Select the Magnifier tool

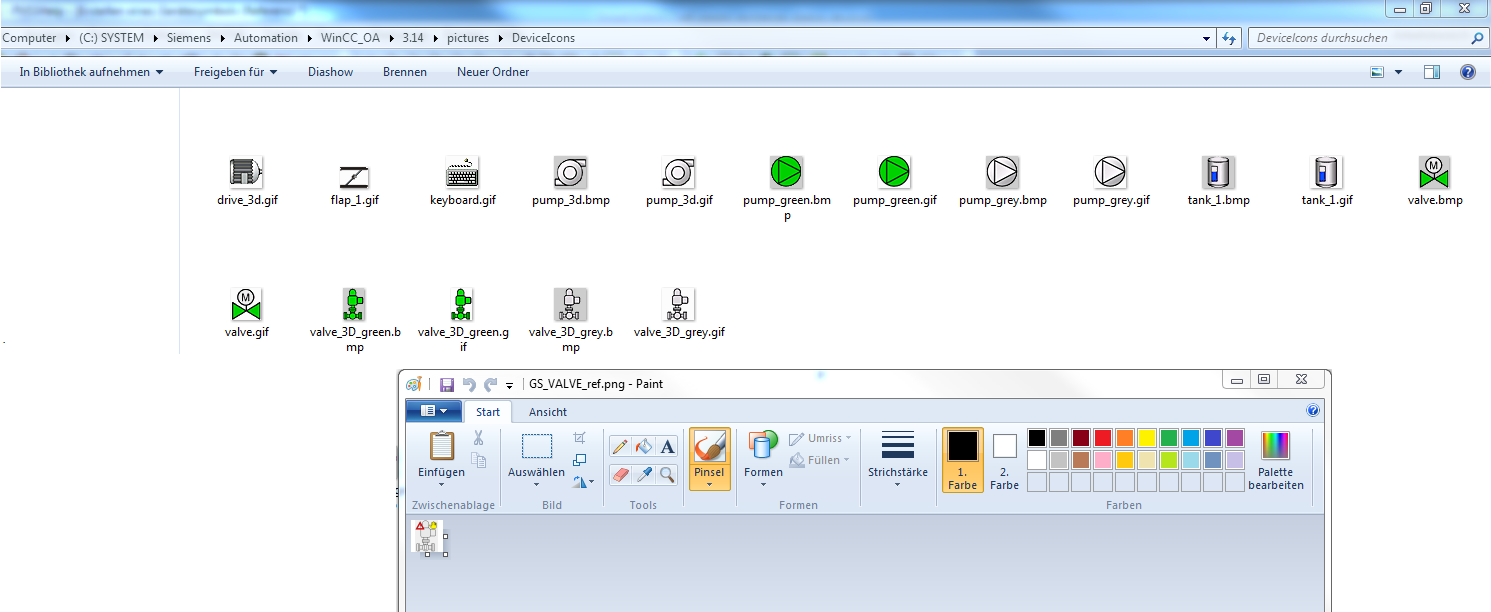(667, 474)
